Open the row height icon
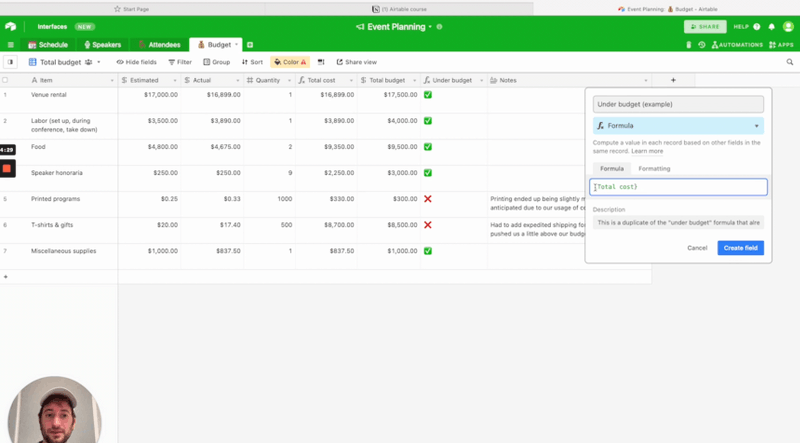The height and width of the screenshot is (443, 800). pos(321,62)
